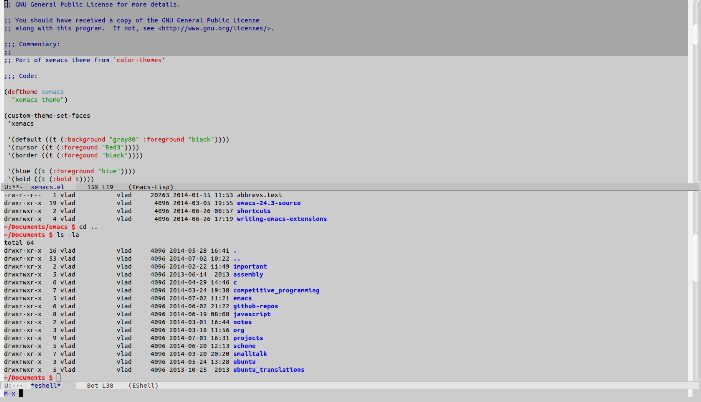701x402 pixels.
Task: Click the writing-emacs-extensions directory entry
Action: 279,218
